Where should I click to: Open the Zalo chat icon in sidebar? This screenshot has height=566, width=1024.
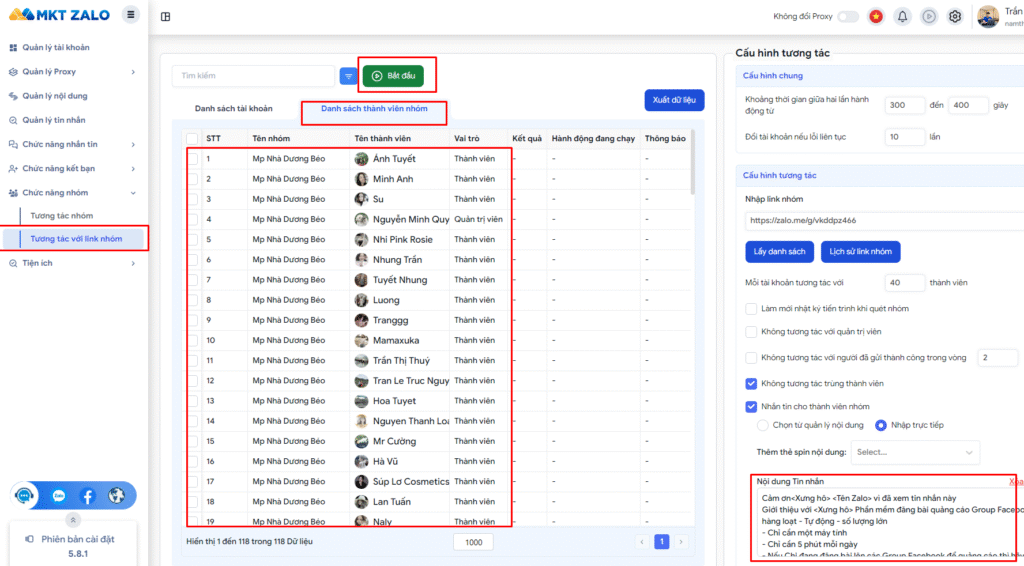tap(59, 495)
